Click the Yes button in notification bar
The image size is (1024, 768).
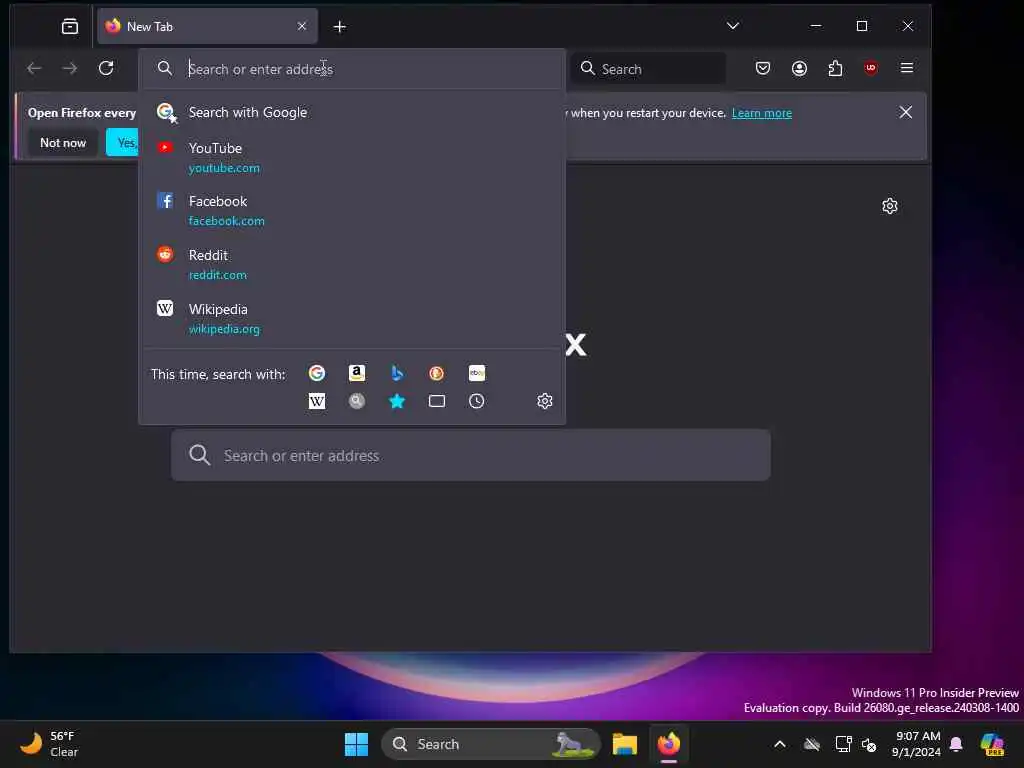click(x=123, y=142)
